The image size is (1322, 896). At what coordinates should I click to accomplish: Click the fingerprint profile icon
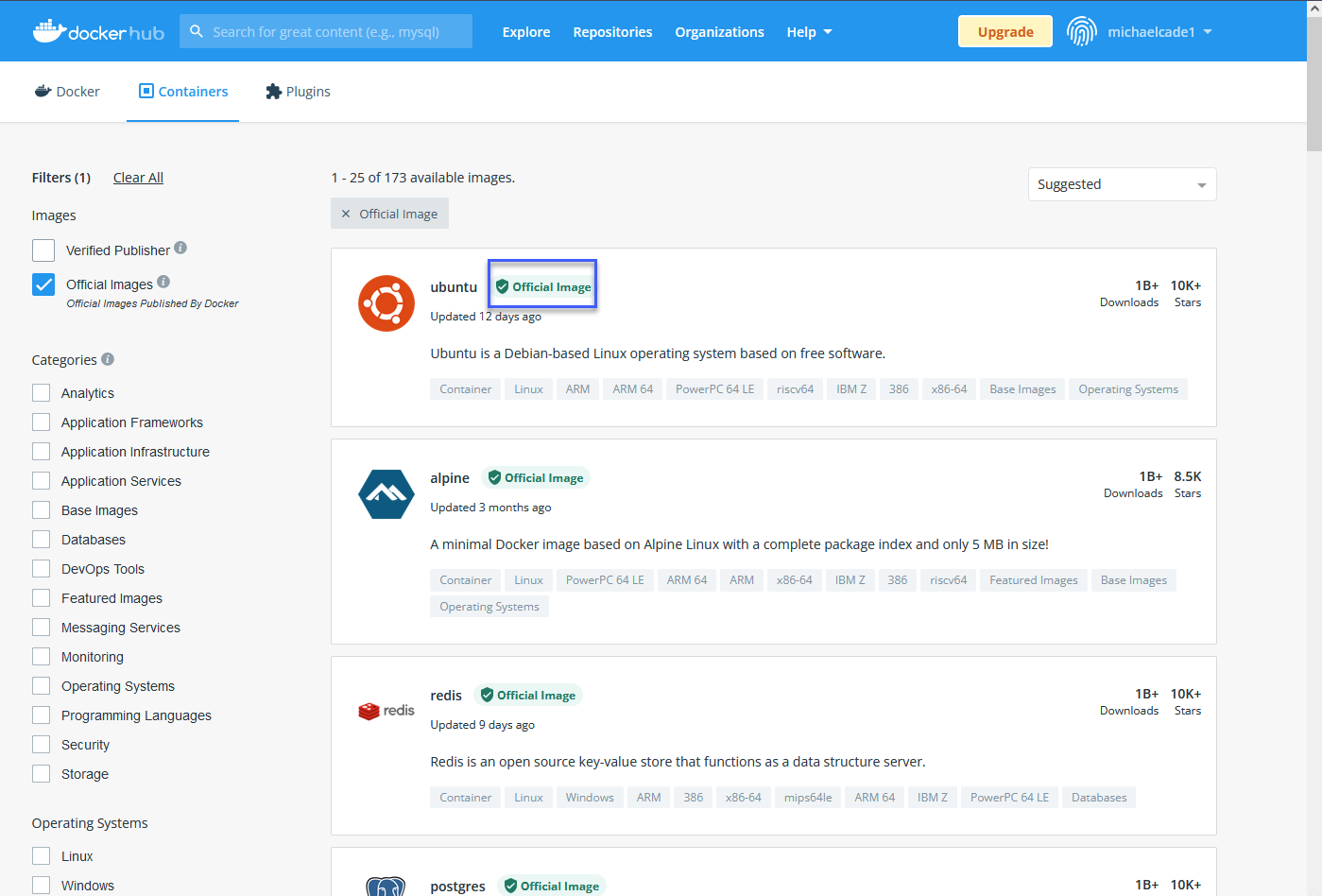(1081, 30)
